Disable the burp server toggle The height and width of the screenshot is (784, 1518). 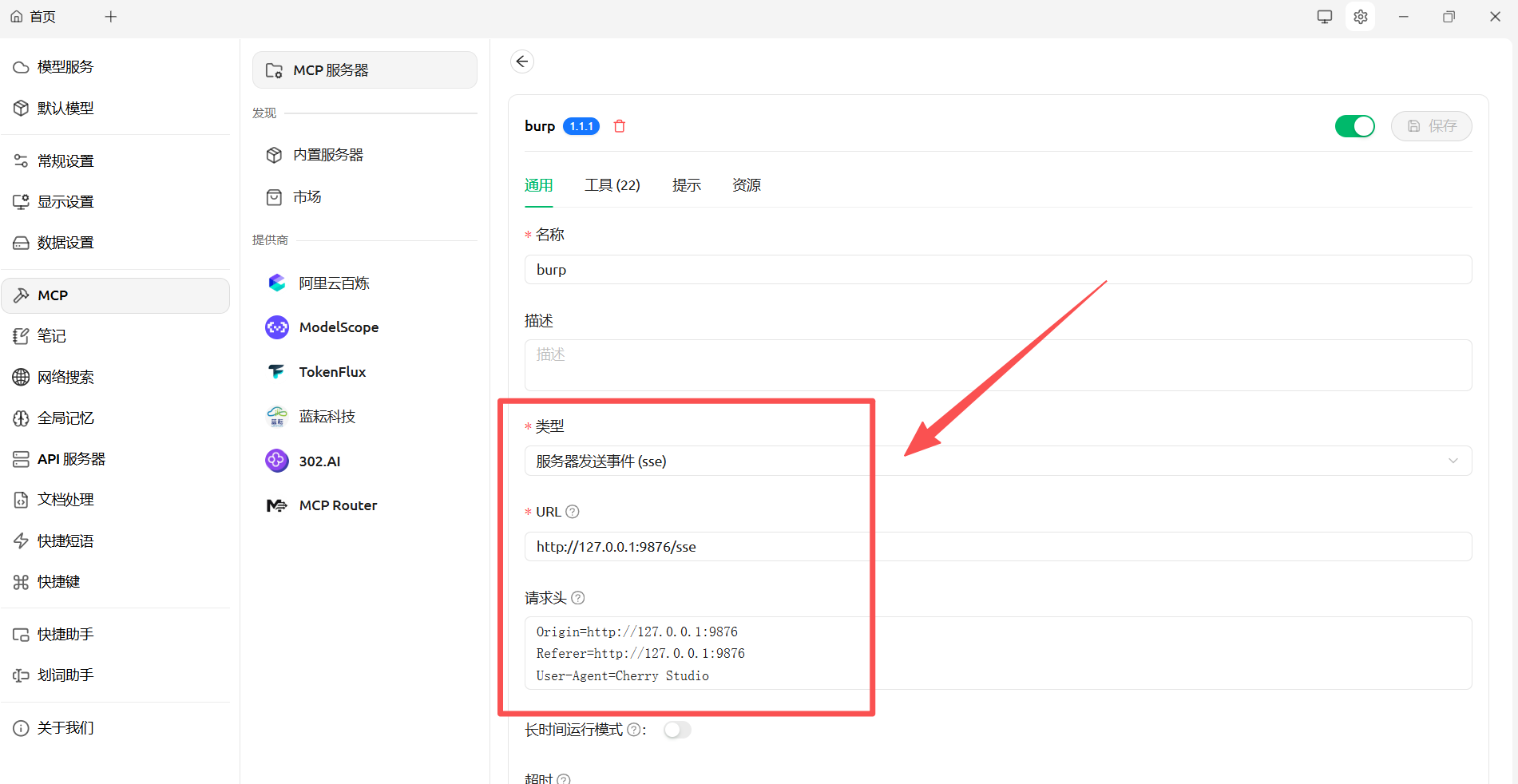click(x=1354, y=126)
